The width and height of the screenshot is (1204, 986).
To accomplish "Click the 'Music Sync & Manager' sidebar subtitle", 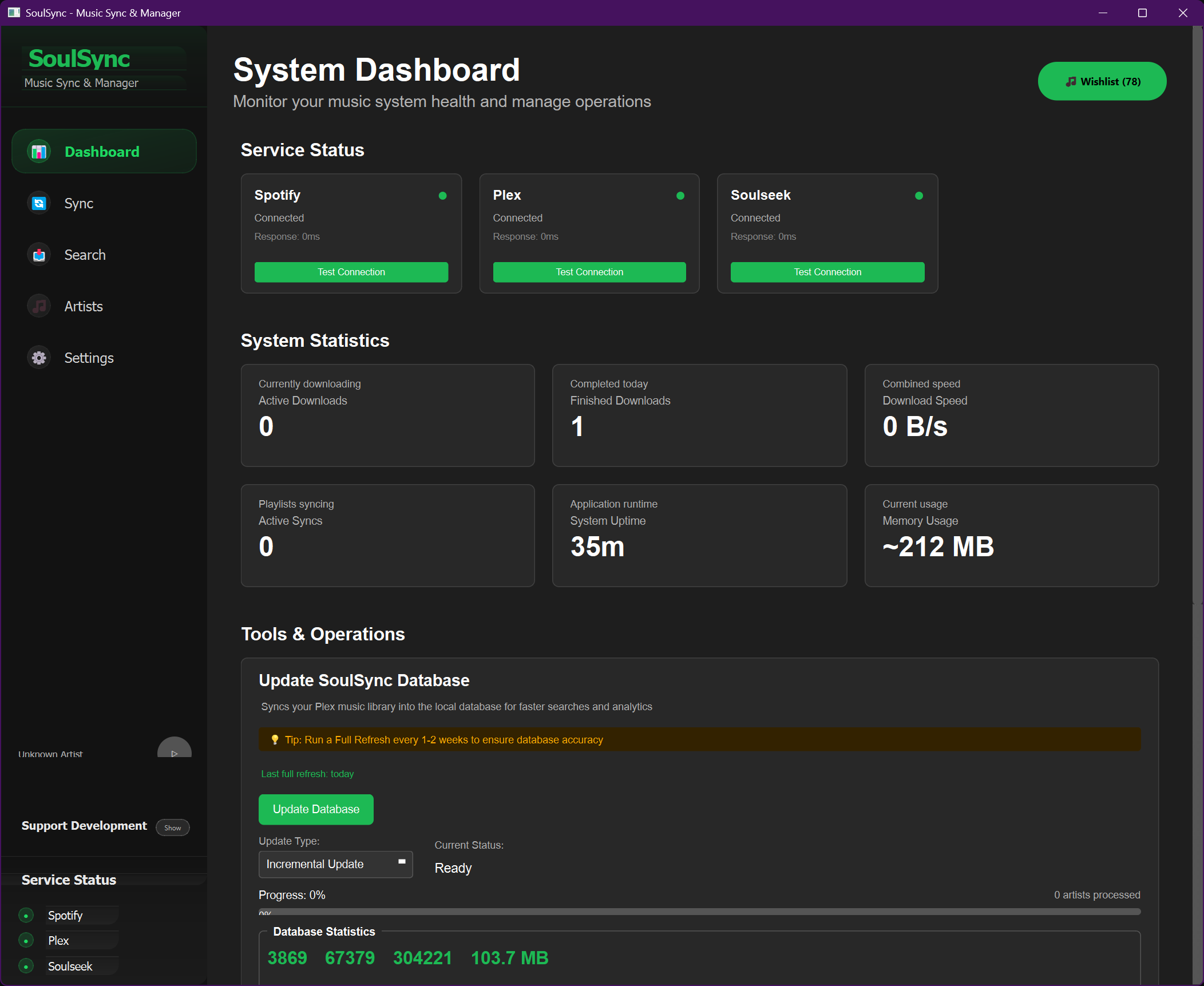I will (x=81, y=83).
